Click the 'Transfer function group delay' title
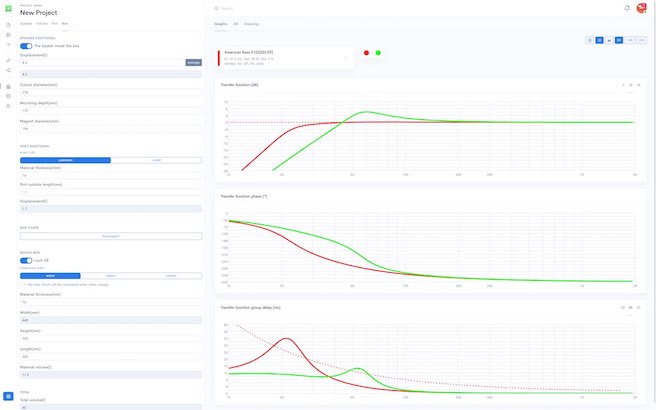 251,308
